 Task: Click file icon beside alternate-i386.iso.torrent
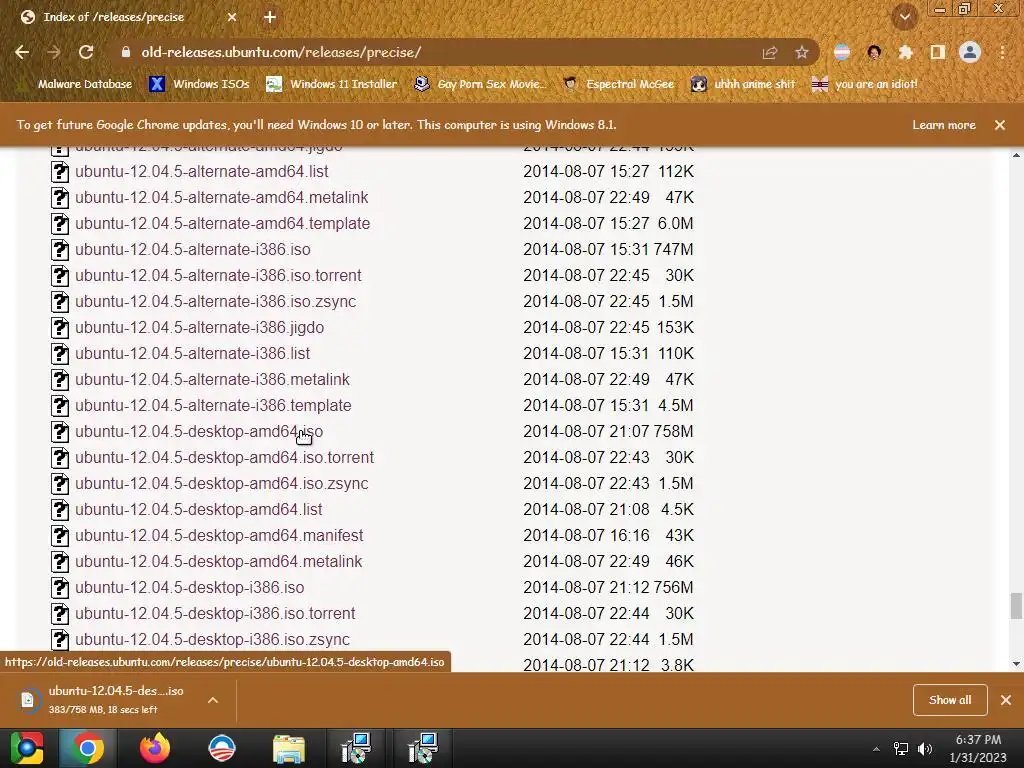60,276
